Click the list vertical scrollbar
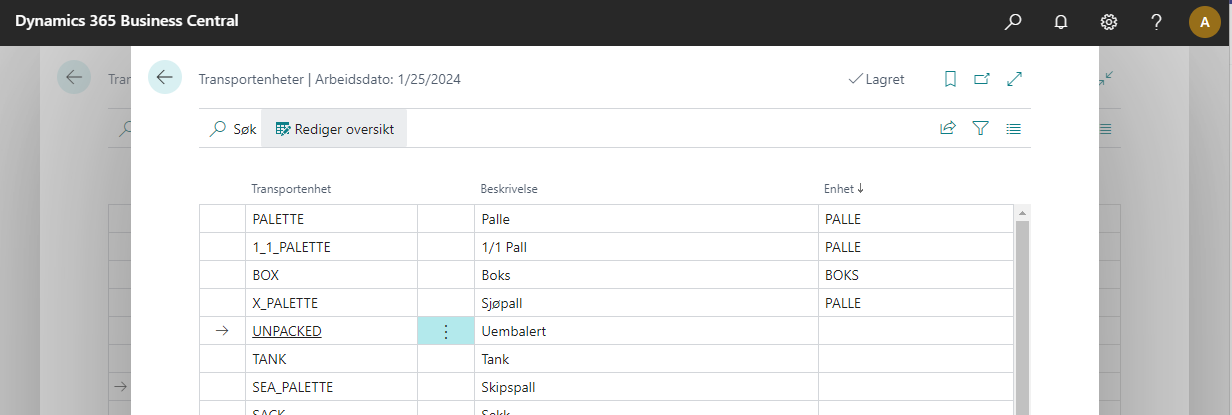This screenshot has width=1232, height=415. tap(1022, 310)
